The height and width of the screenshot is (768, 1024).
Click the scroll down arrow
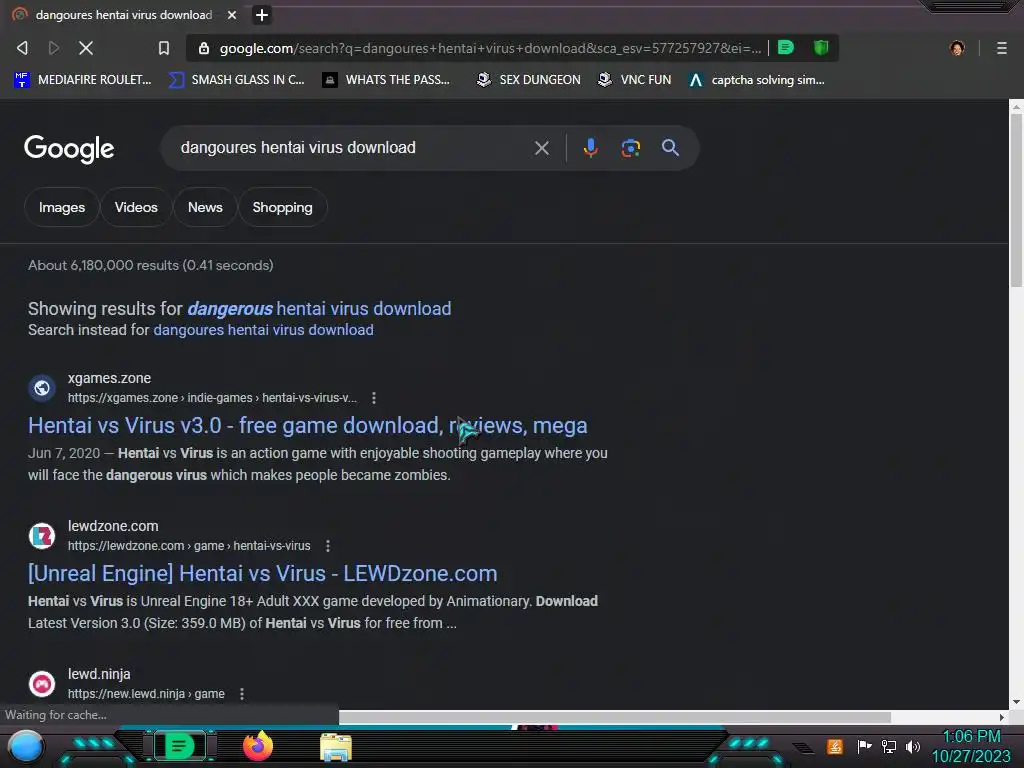click(x=1016, y=703)
